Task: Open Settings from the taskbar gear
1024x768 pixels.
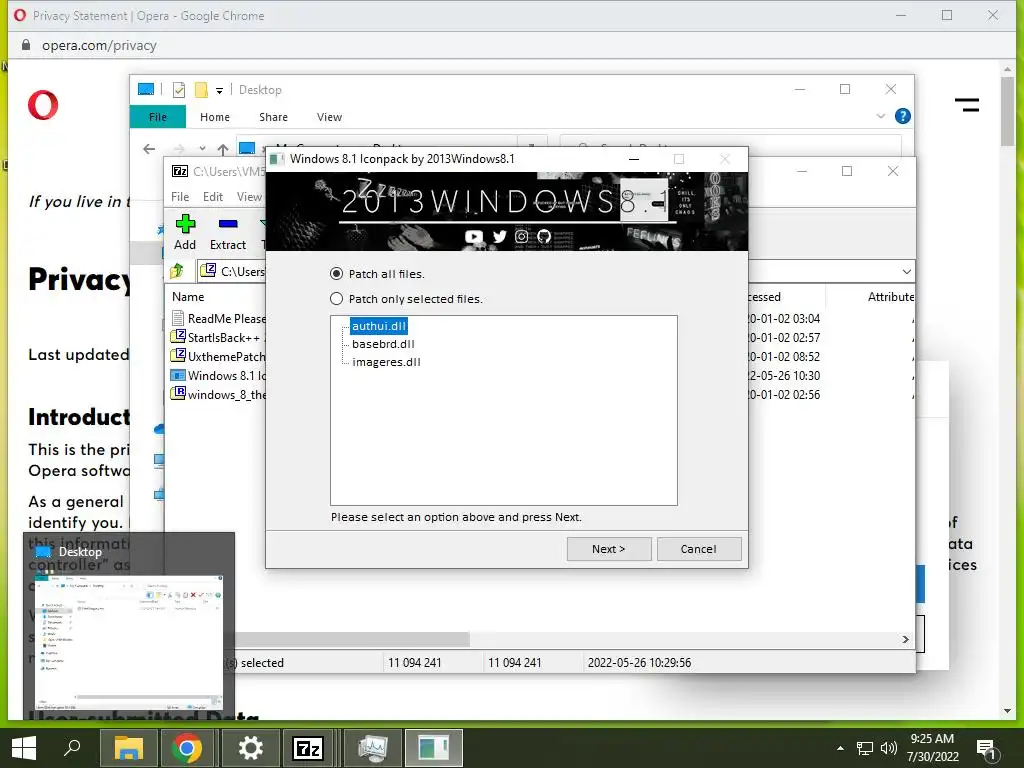Action: coord(250,748)
